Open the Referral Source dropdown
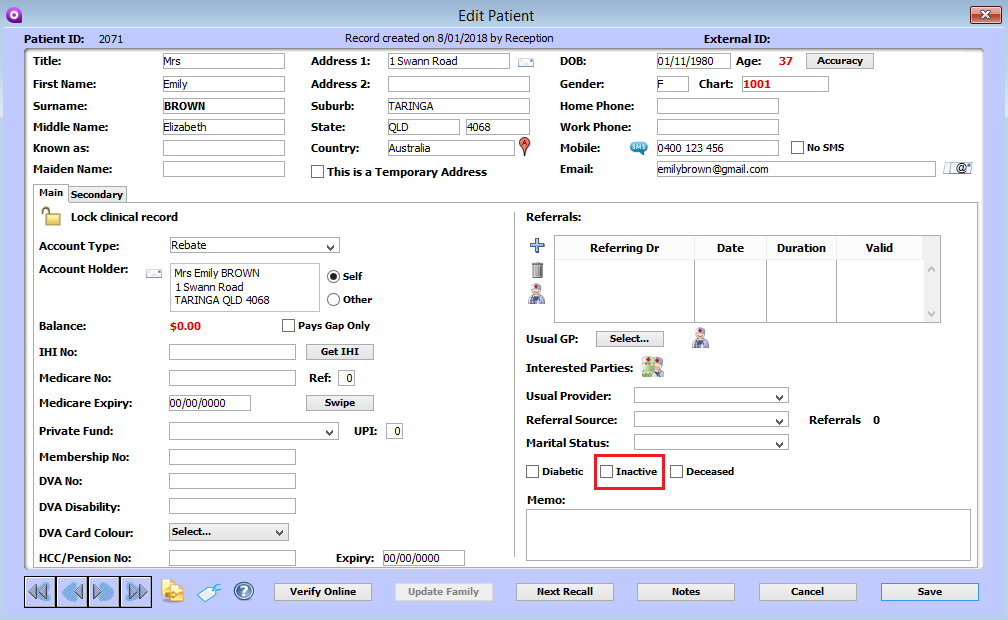The width and height of the screenshot is (1008, 620). [711, 420]
